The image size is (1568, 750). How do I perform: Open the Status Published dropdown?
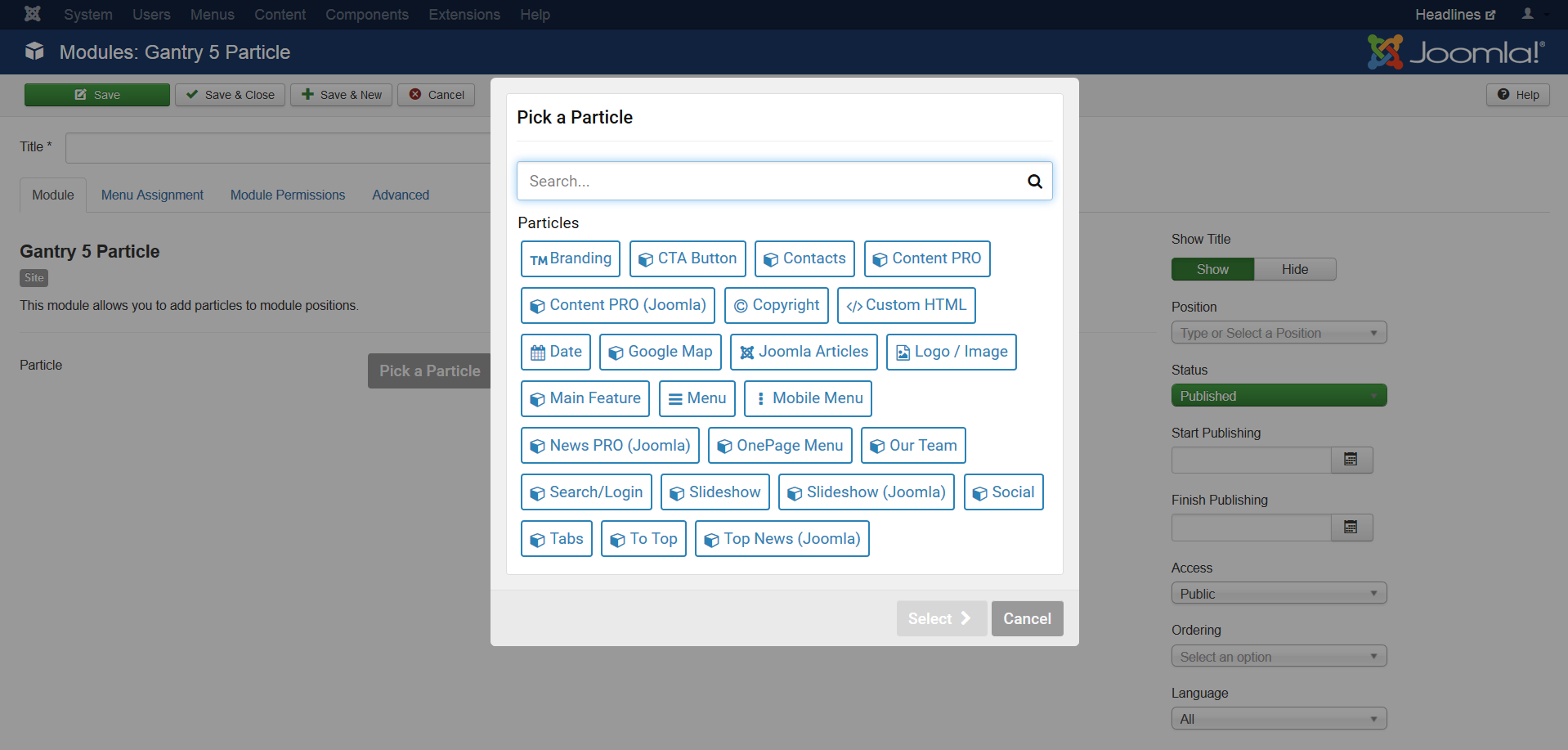pos(1279,396)
